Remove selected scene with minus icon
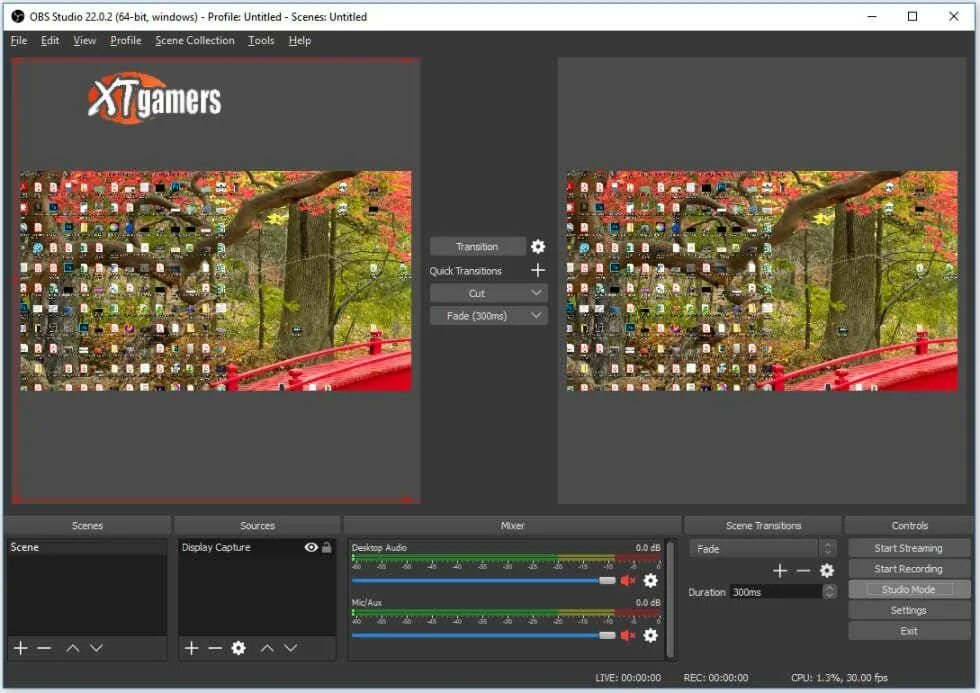The height and width of the screenshot is (693, 980). 44,648
